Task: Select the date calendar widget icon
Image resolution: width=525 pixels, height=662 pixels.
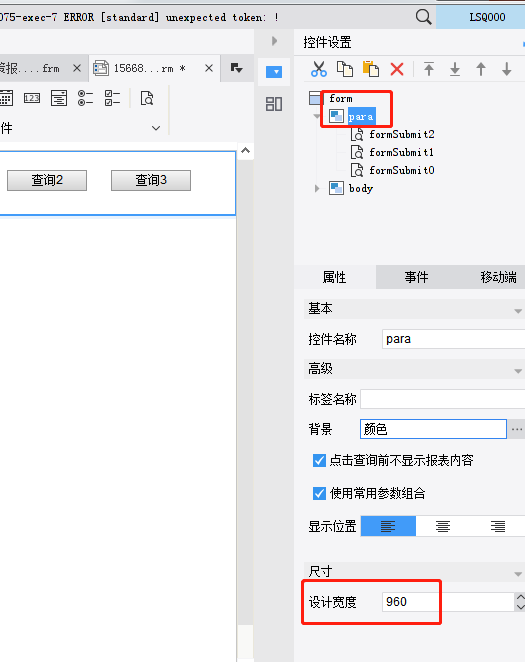Action: tap(6, 98)
